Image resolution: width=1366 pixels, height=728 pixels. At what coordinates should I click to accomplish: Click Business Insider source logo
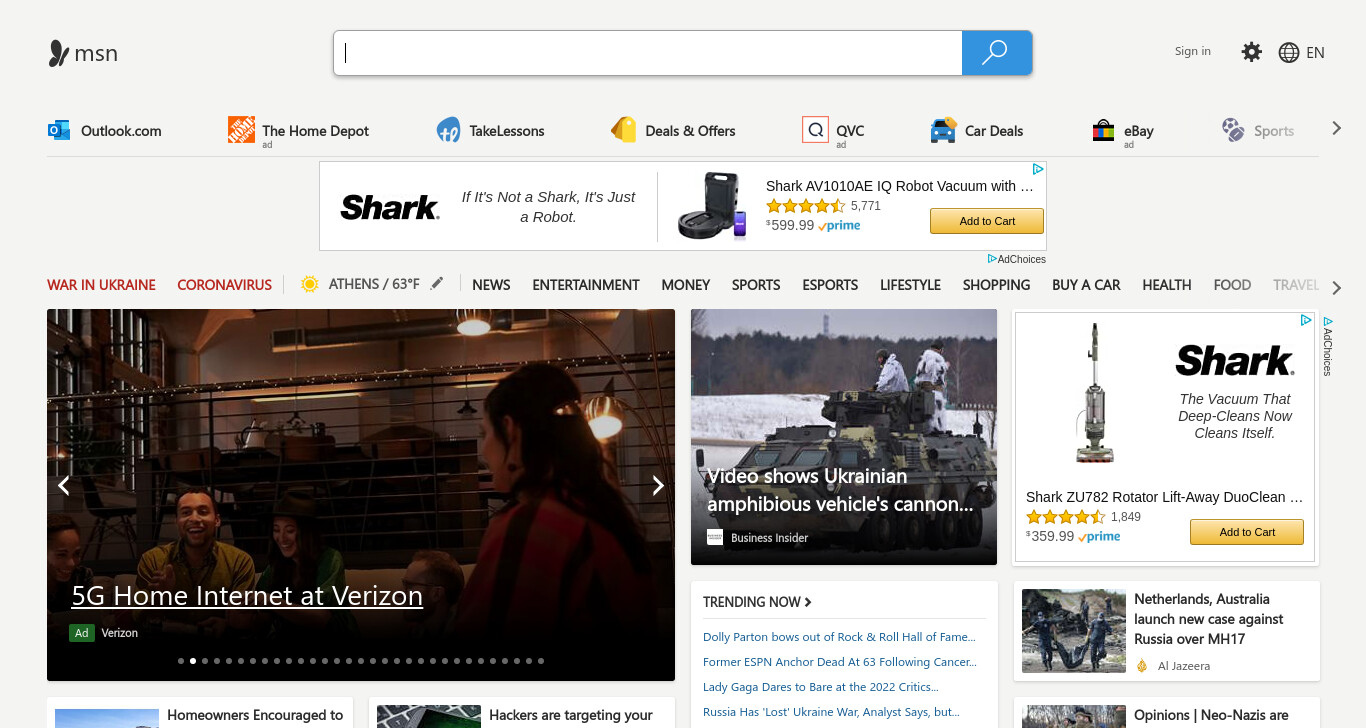715,537
